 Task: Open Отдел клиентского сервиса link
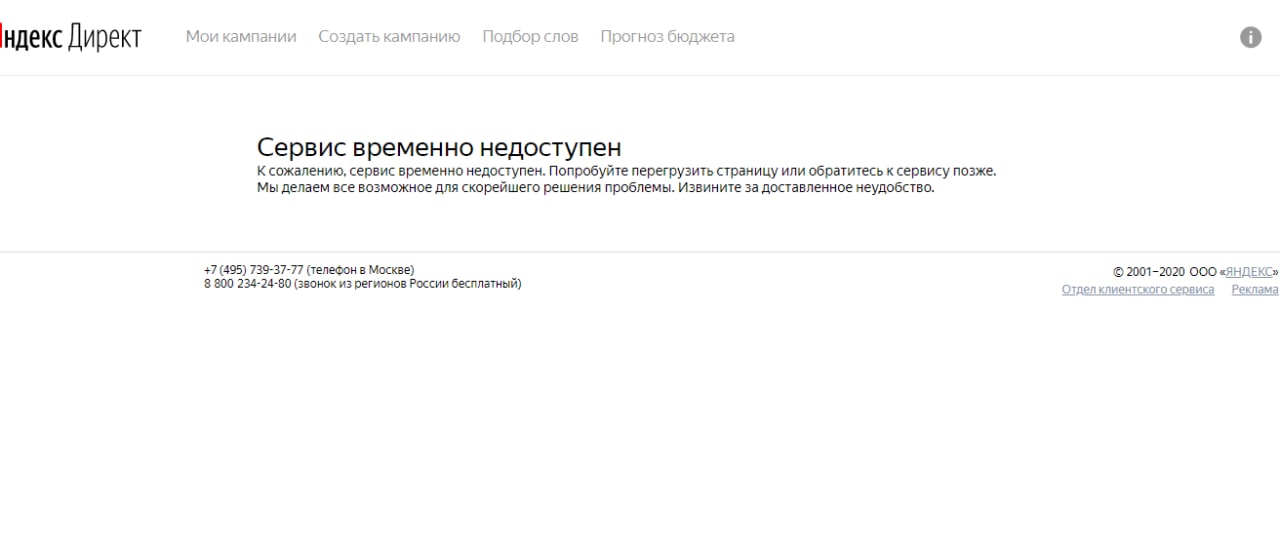1138,290
